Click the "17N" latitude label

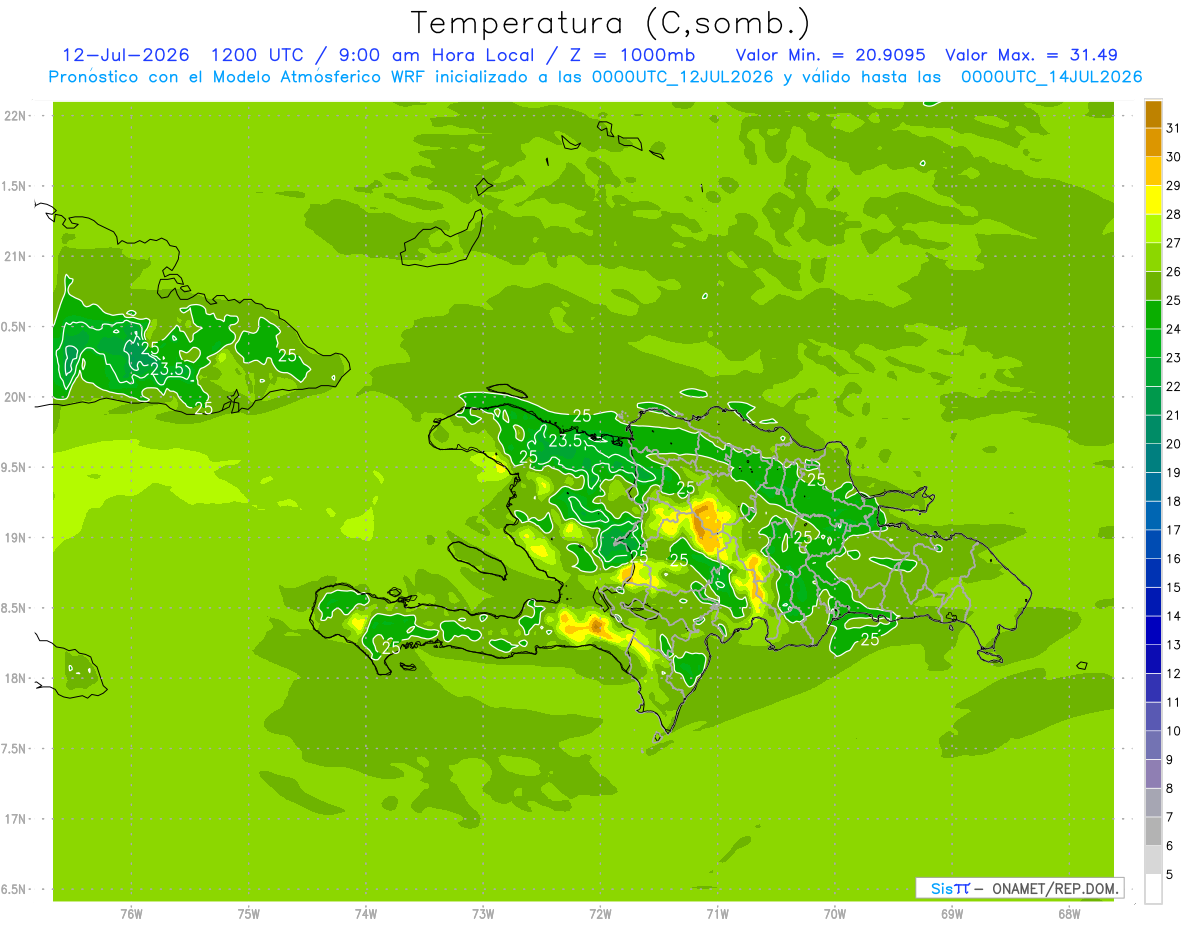coord(15,820)
